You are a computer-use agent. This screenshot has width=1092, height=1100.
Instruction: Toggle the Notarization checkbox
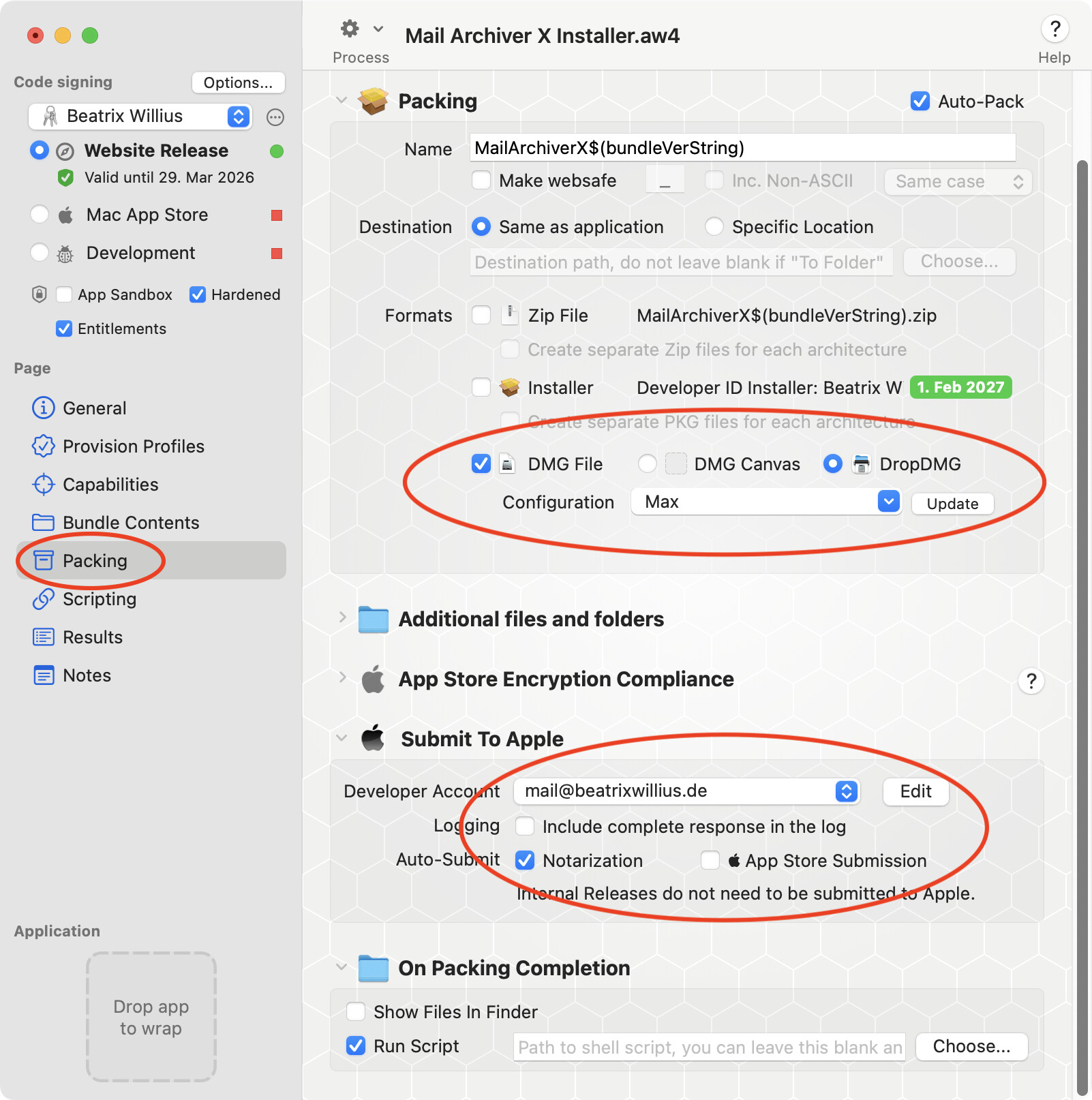[525, 860]
